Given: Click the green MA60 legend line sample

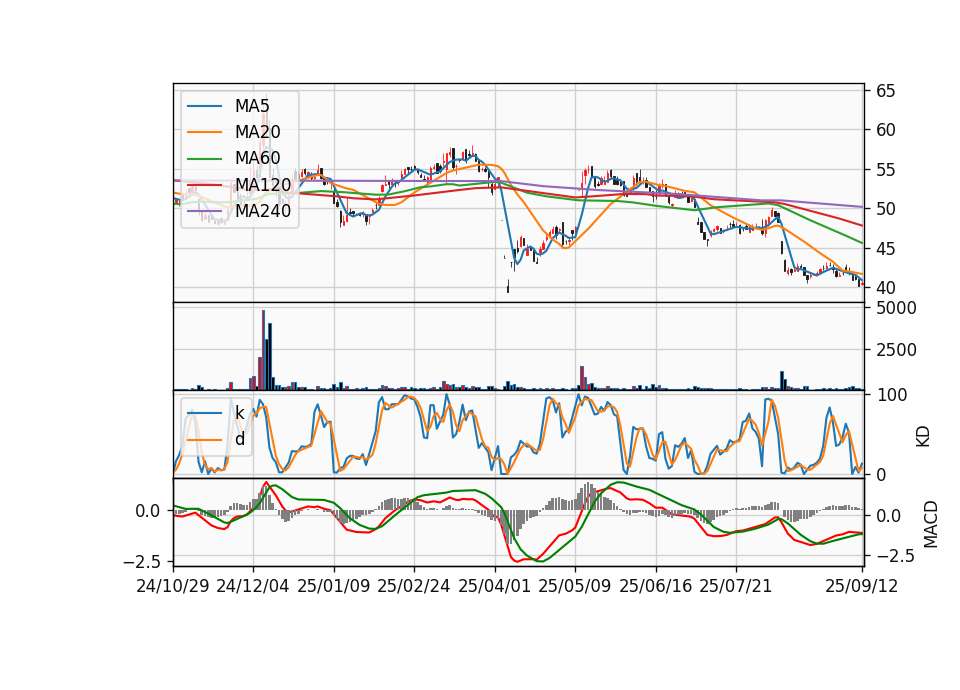Looking at the screenshot, I should click(204, 159).
